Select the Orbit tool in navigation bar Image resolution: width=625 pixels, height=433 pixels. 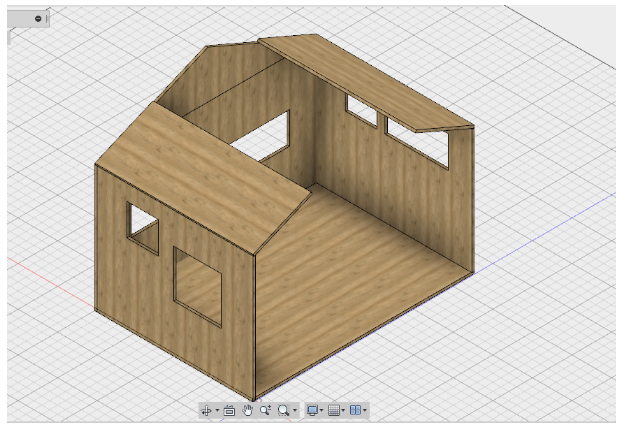pos(206,410)
